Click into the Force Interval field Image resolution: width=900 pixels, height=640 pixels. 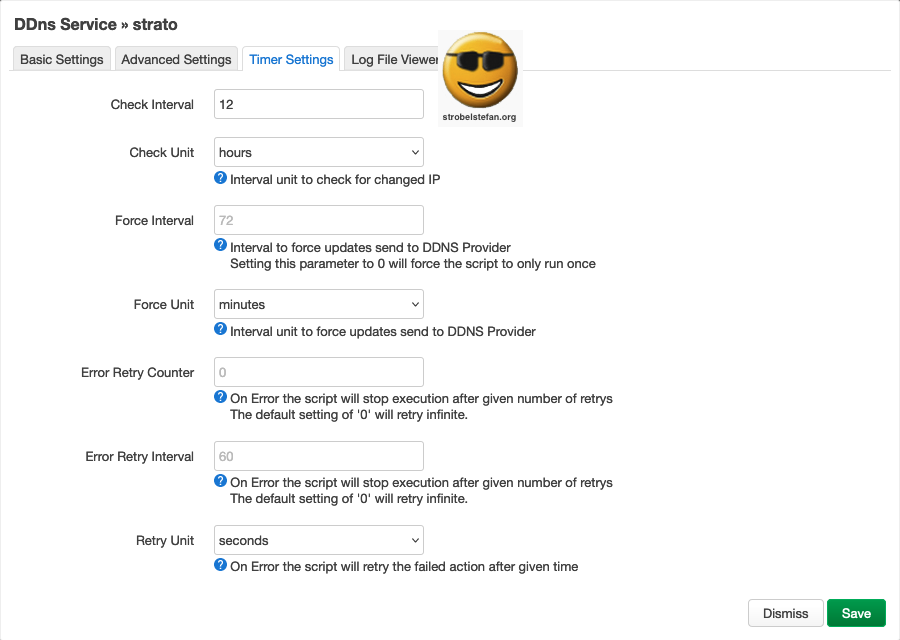point(319,220)
